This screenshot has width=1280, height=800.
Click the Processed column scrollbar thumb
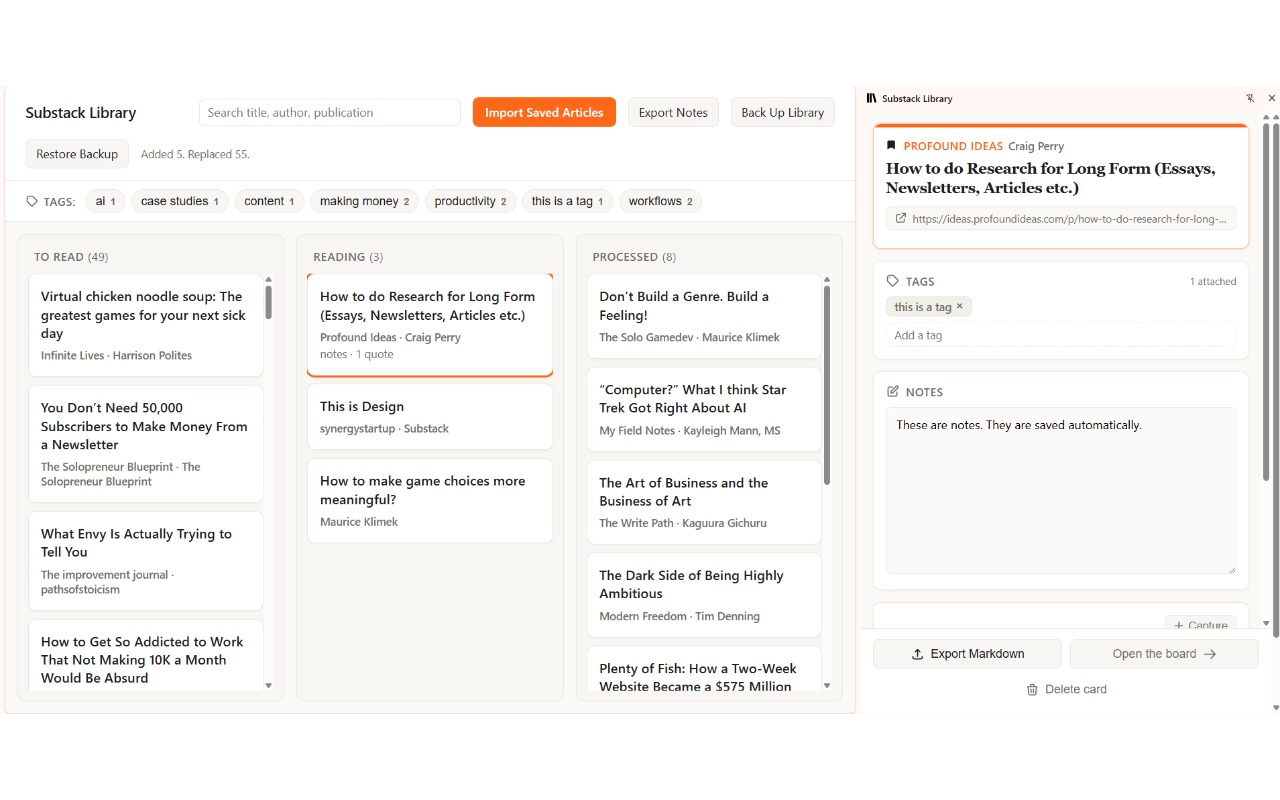coord(827,385)
